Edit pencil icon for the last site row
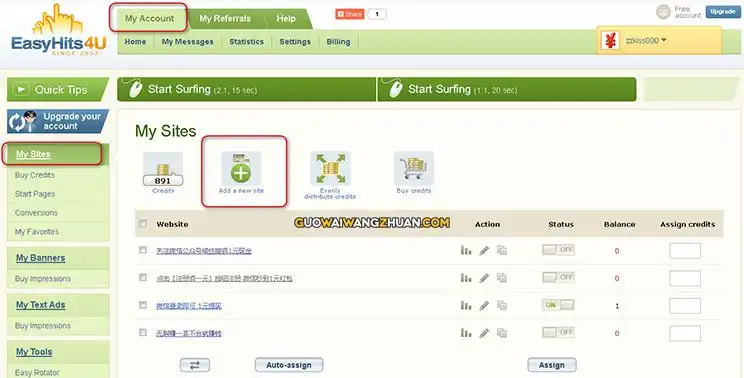 [x=484, y=333]
